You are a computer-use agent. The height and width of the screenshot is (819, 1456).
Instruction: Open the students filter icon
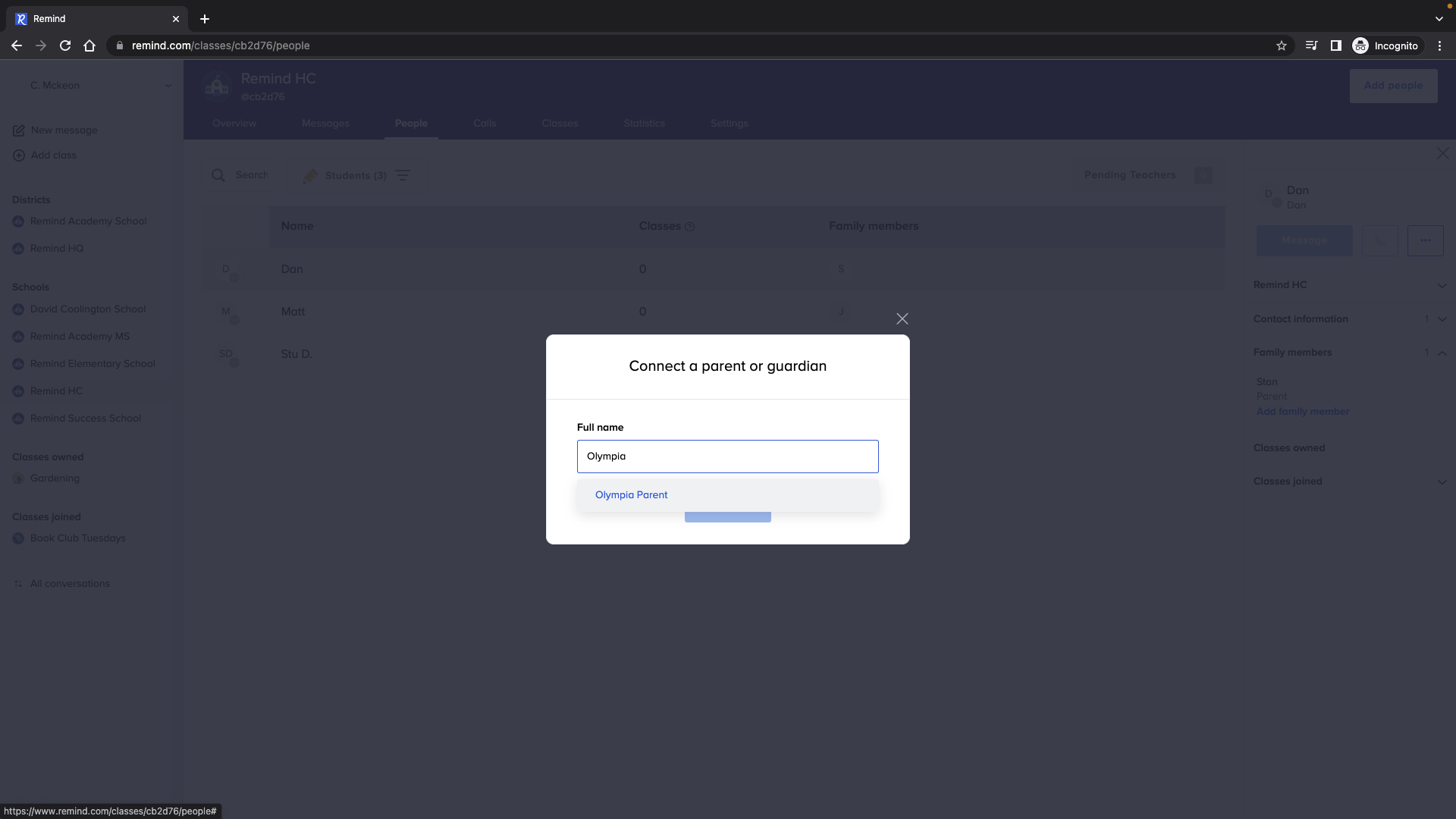coord(403,175)
